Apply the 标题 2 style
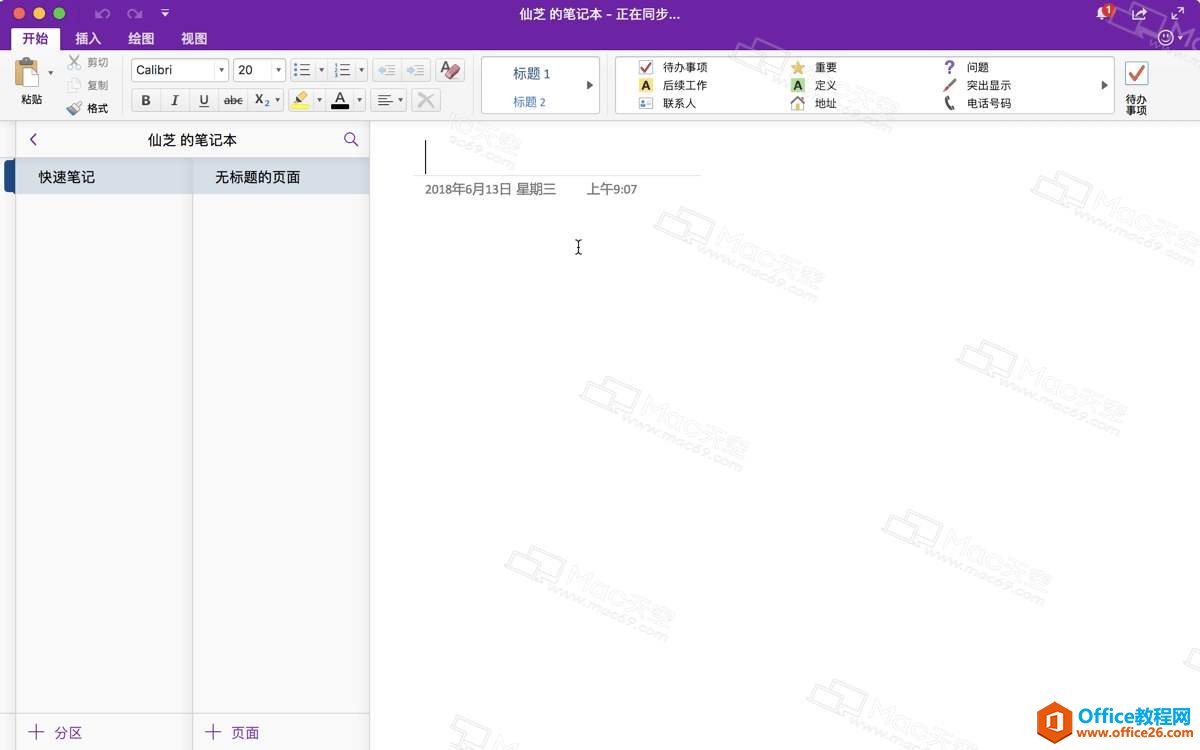The image size is (1200, 750). pyautogui.click(x=529, y=101)
